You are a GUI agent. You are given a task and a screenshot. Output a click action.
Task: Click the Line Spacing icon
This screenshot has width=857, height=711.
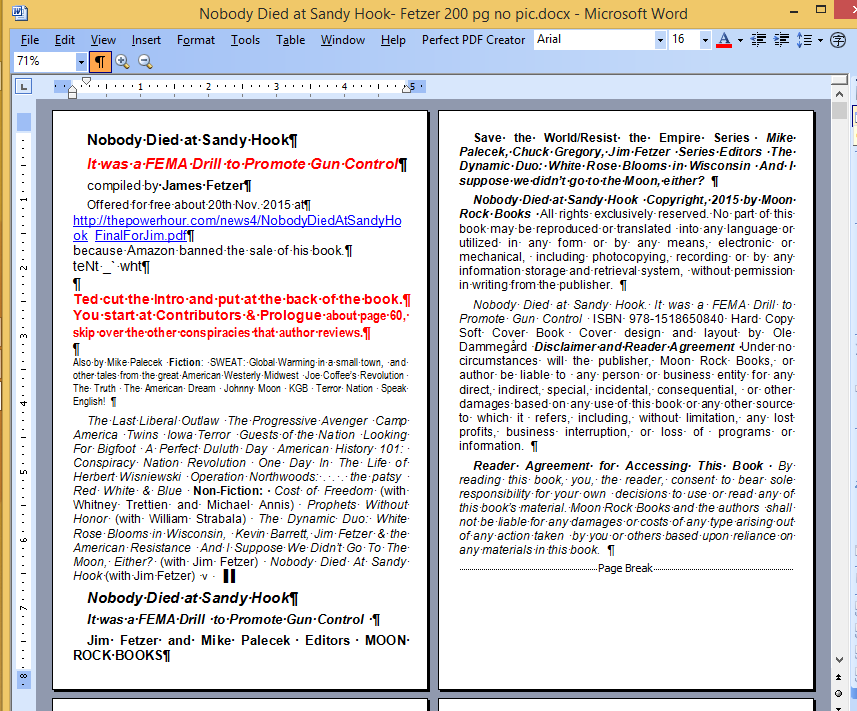[x=805, y=40]
